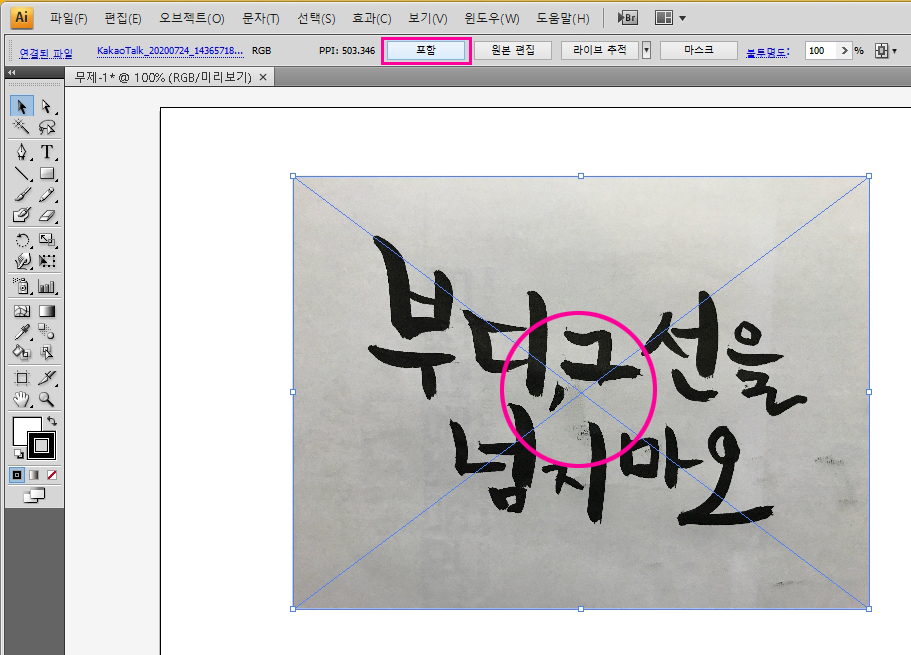This screenshot has height=655, width=911.
Task: Close the 무제-1 document tab
Action: point(263,77)
